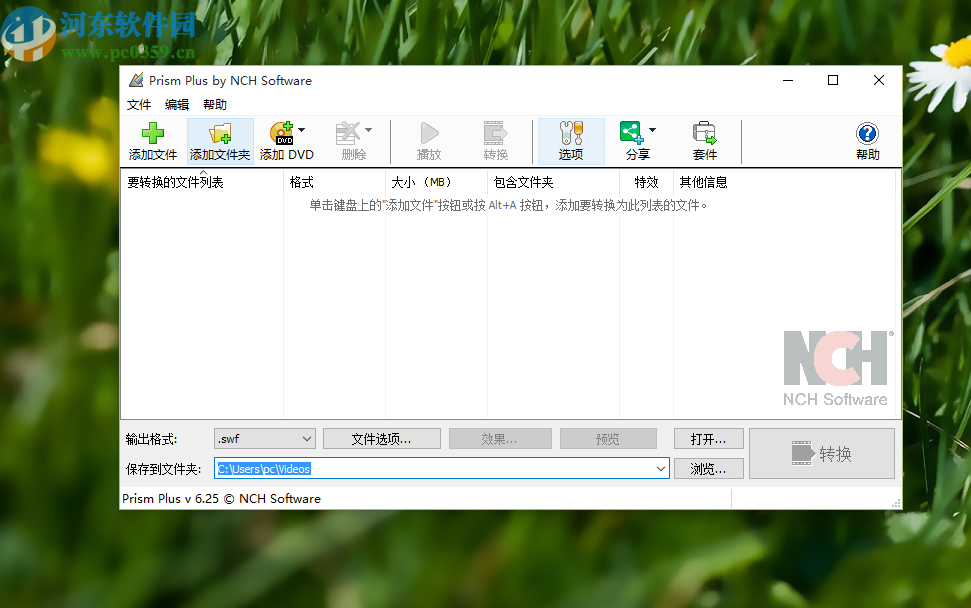Click the 帮助 (Help) question mark icon

coord(866,140)
